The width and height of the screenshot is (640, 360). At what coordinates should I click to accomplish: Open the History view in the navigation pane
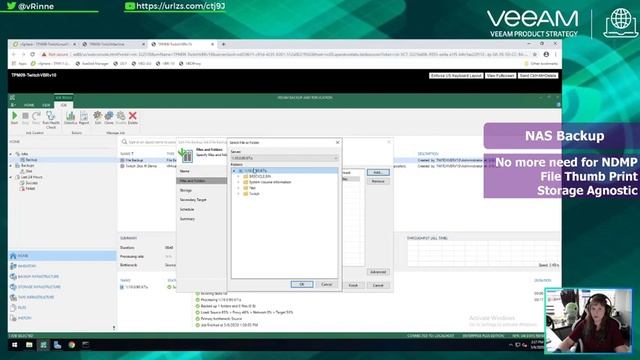(x=62, y=318)
